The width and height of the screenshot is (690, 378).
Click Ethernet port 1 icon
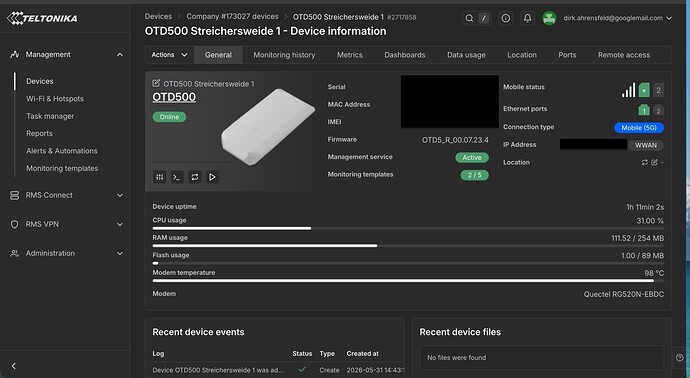(x=644, y=110)
